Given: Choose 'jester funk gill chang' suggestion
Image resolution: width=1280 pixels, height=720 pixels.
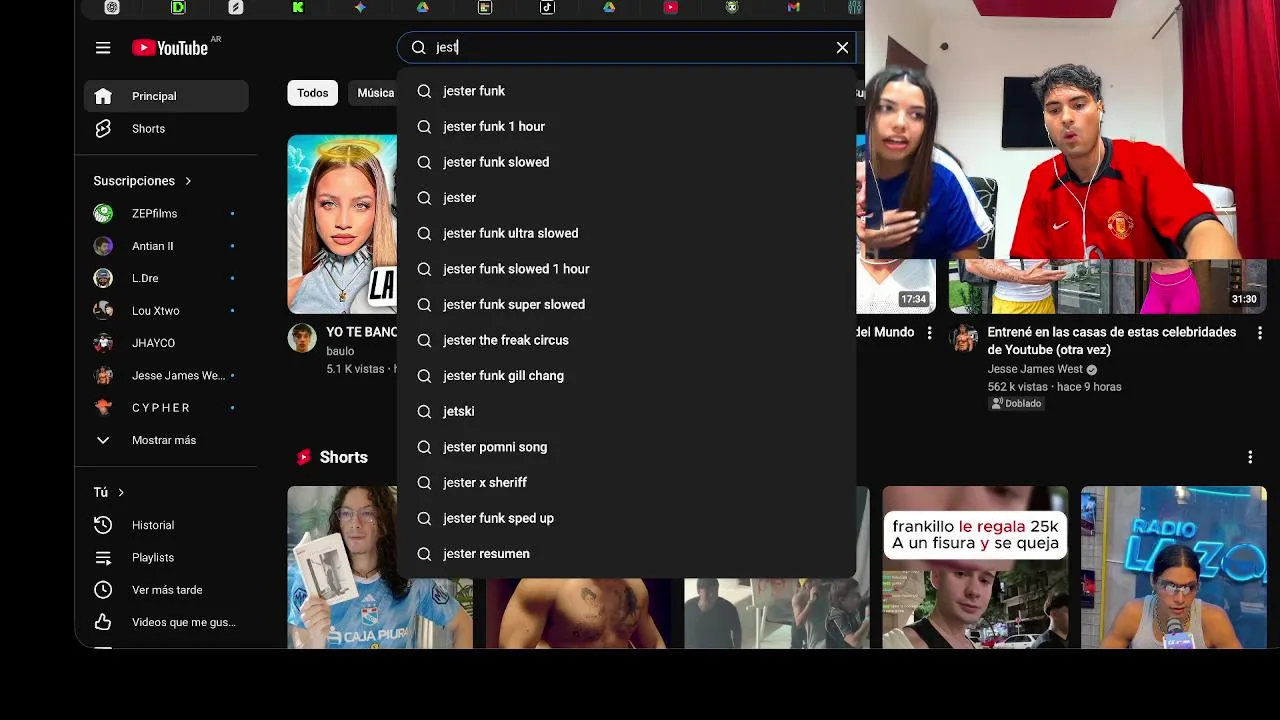Looking at the screenshot, I should [626, 376].
